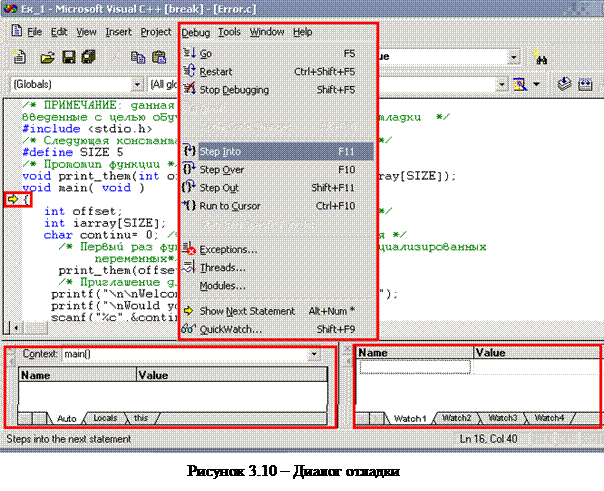Click the Value column header in Watch window
This screenshot has width=604, height=491.
[537, 353]
